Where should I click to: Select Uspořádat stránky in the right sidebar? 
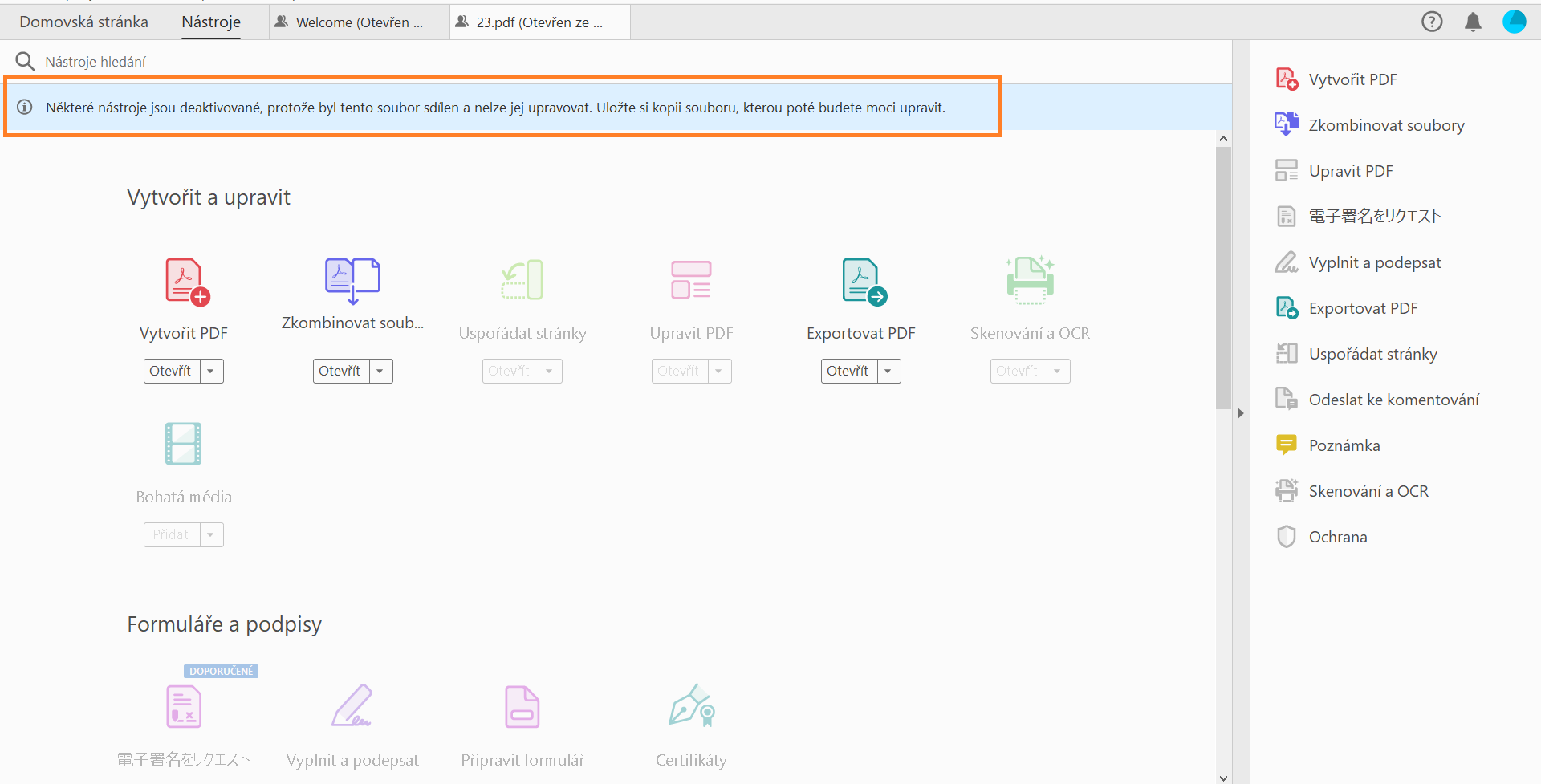pos(1356,354)
